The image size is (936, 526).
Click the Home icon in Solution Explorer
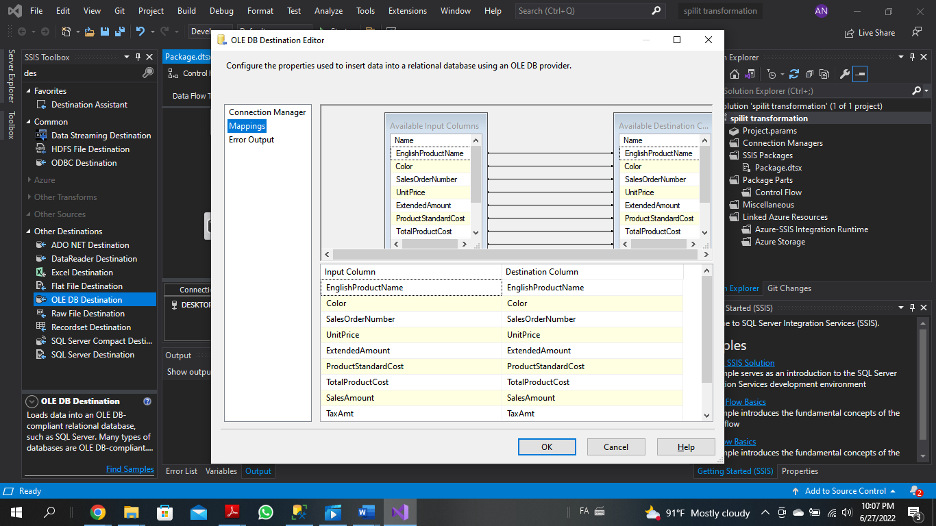pos(736,74)
